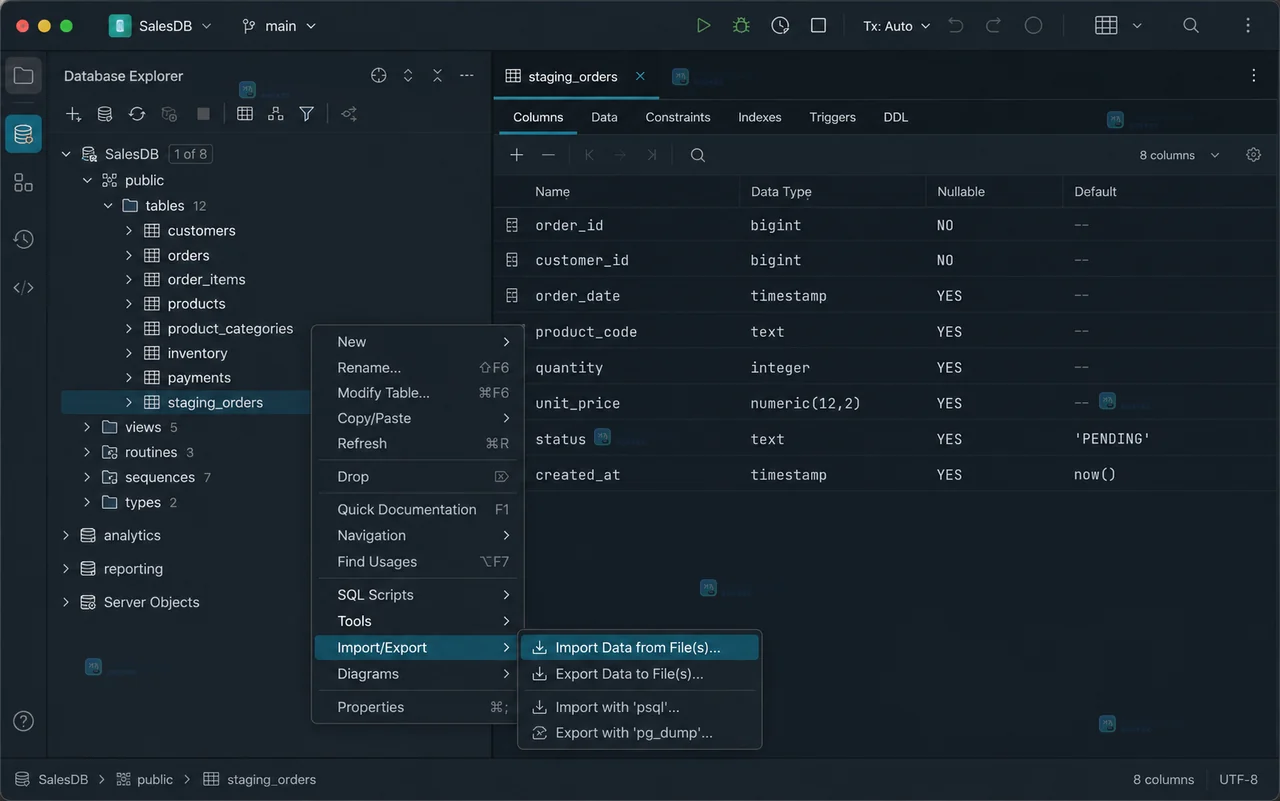
Task: Expand the analytics data source
Action: [x=67, y=535]
